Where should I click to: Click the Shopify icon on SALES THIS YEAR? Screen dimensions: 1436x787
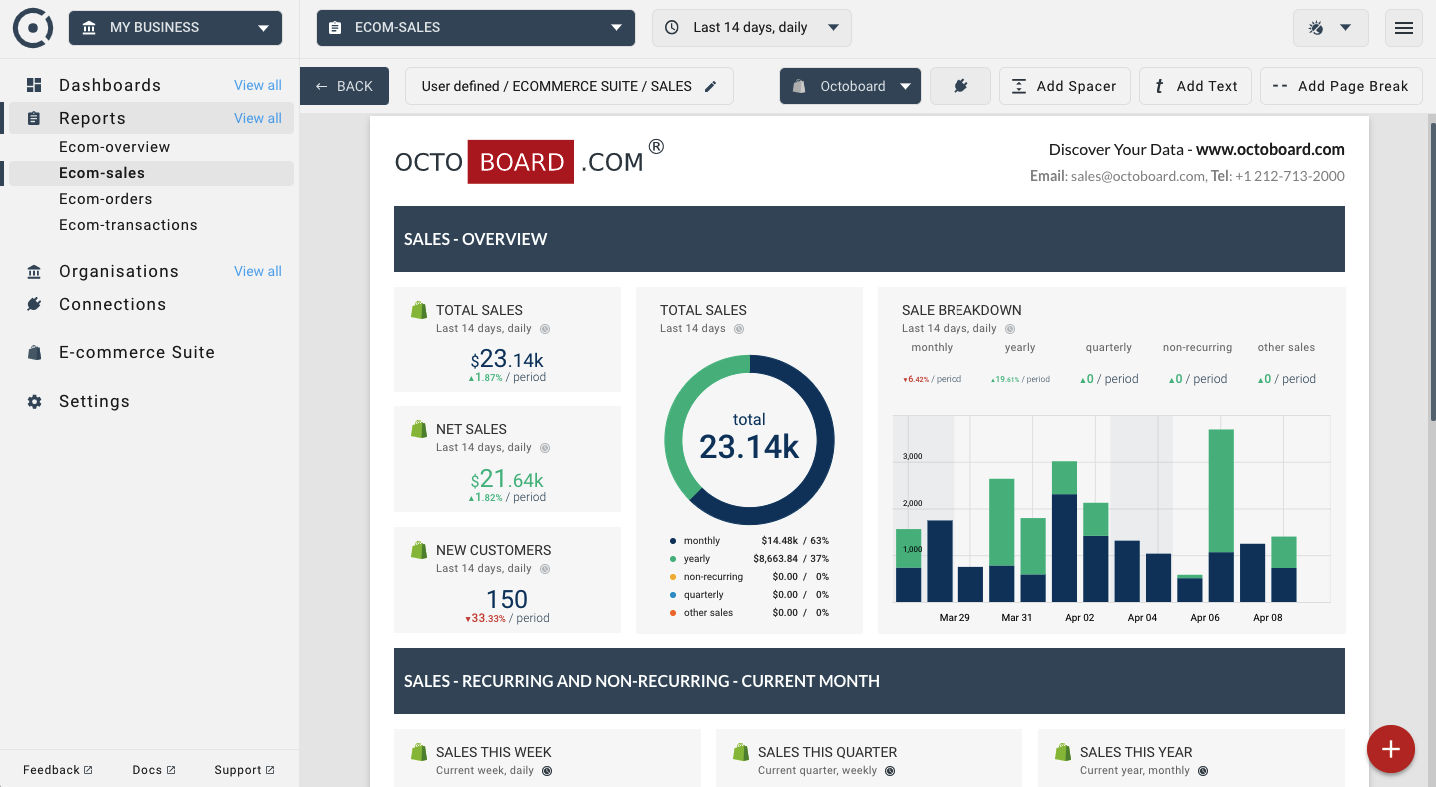[1063, 752]
